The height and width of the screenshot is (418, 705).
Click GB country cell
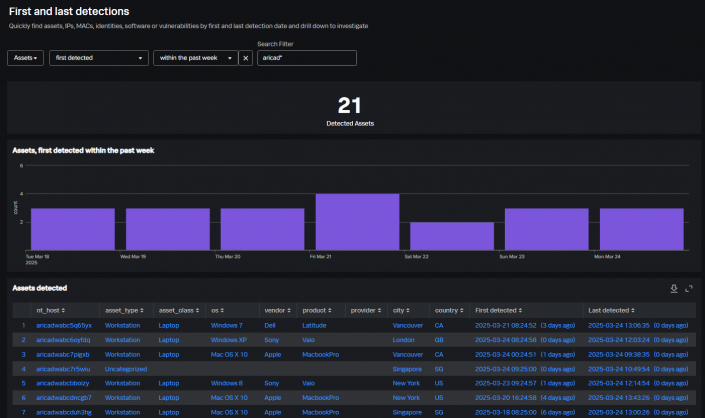tap(439, 340)
